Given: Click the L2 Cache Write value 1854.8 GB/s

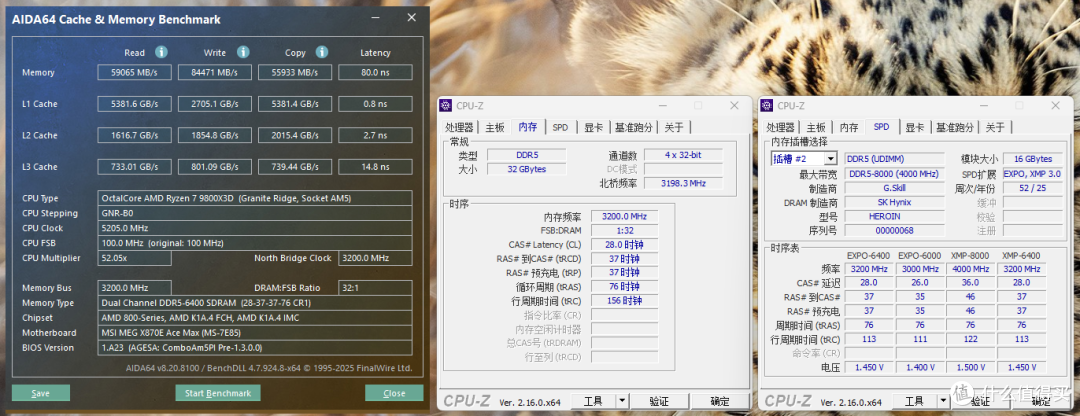Looking at the screenshot, I should click(x=215, y=135).
